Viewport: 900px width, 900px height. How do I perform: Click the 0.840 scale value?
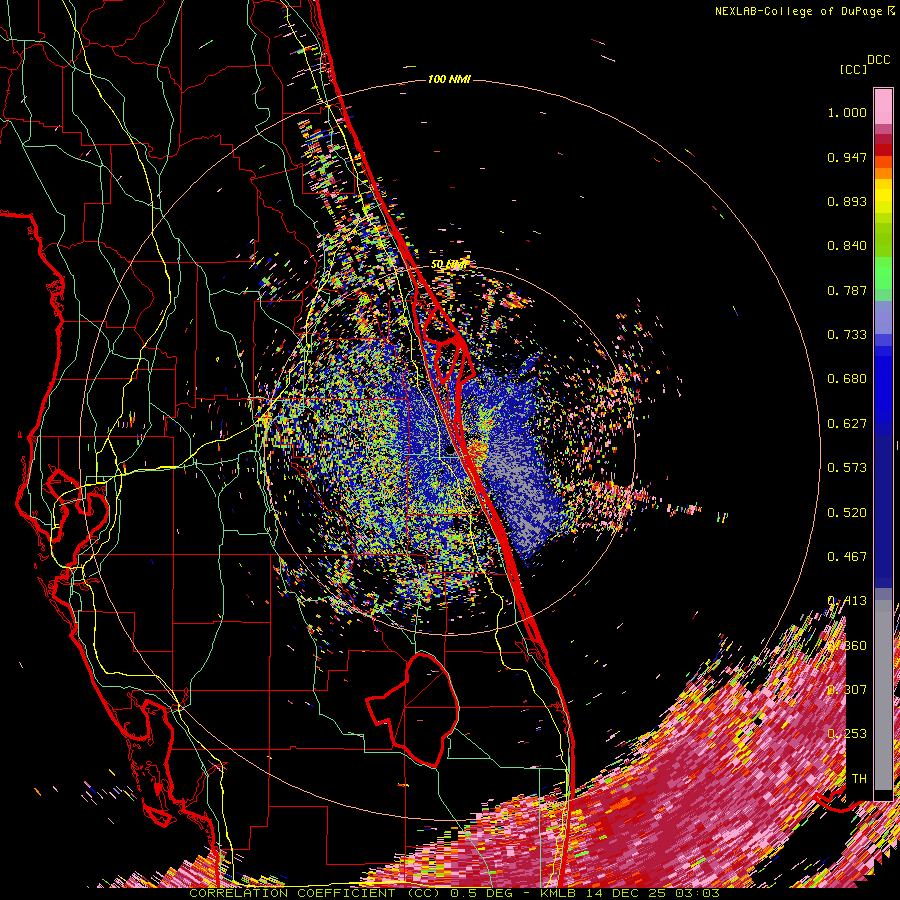847,246
